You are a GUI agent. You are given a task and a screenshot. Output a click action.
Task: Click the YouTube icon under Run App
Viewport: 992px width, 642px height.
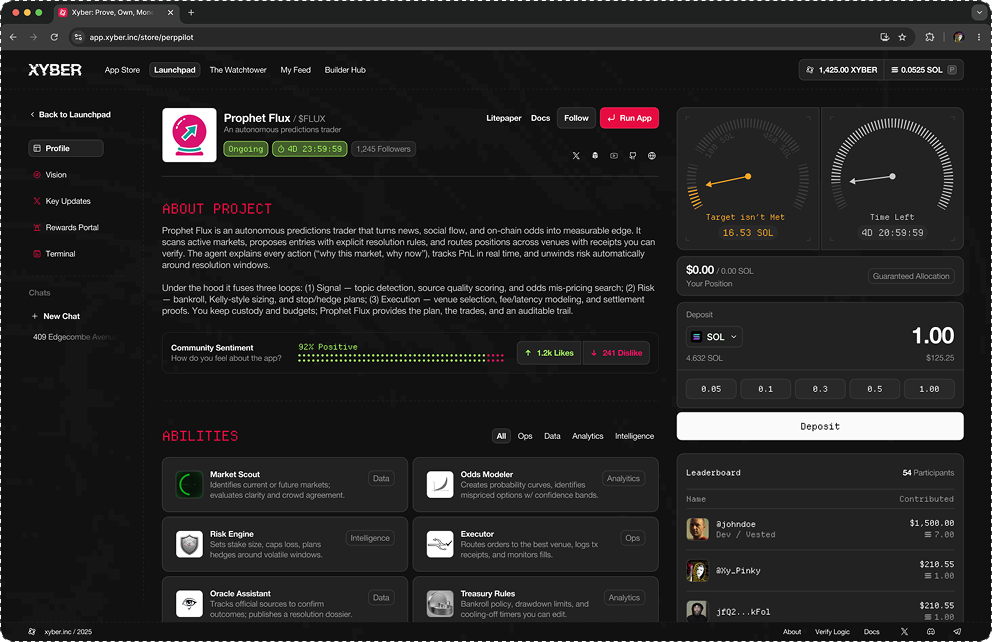(x=614, y=156)
